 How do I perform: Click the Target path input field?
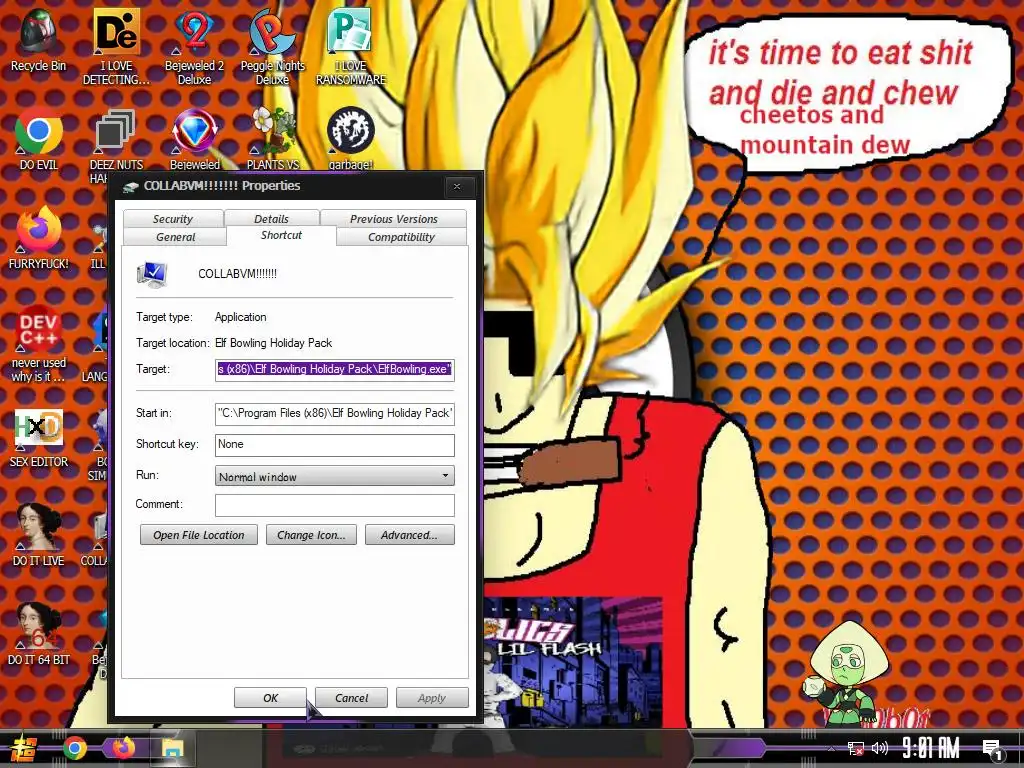point(334,369)
